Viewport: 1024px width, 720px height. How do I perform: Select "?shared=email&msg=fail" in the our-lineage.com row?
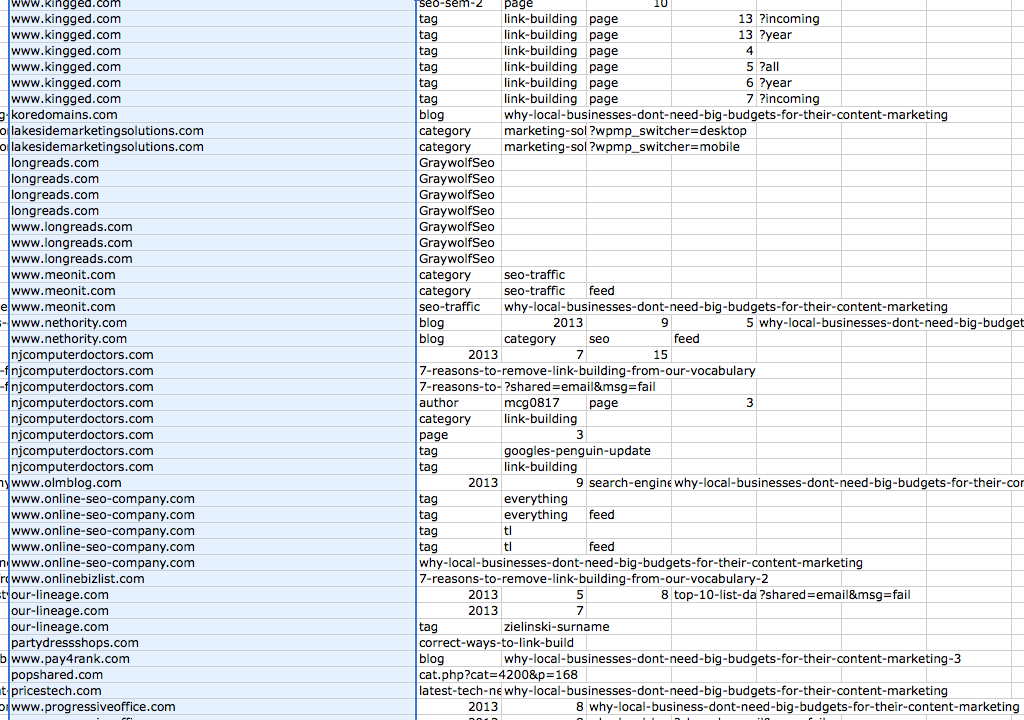coord(835,595)
